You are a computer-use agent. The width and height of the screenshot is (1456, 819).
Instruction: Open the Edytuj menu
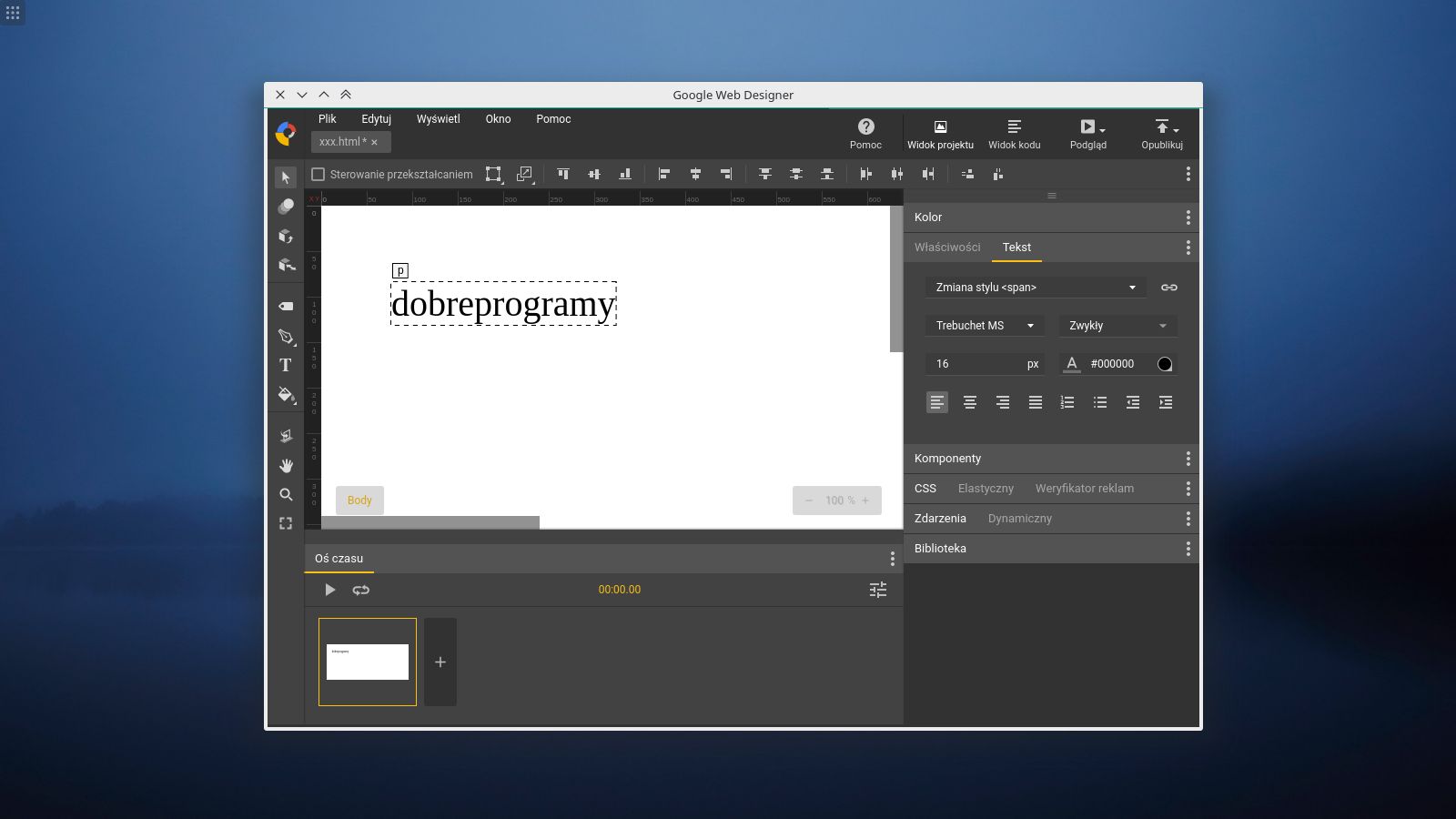point(376,119)
